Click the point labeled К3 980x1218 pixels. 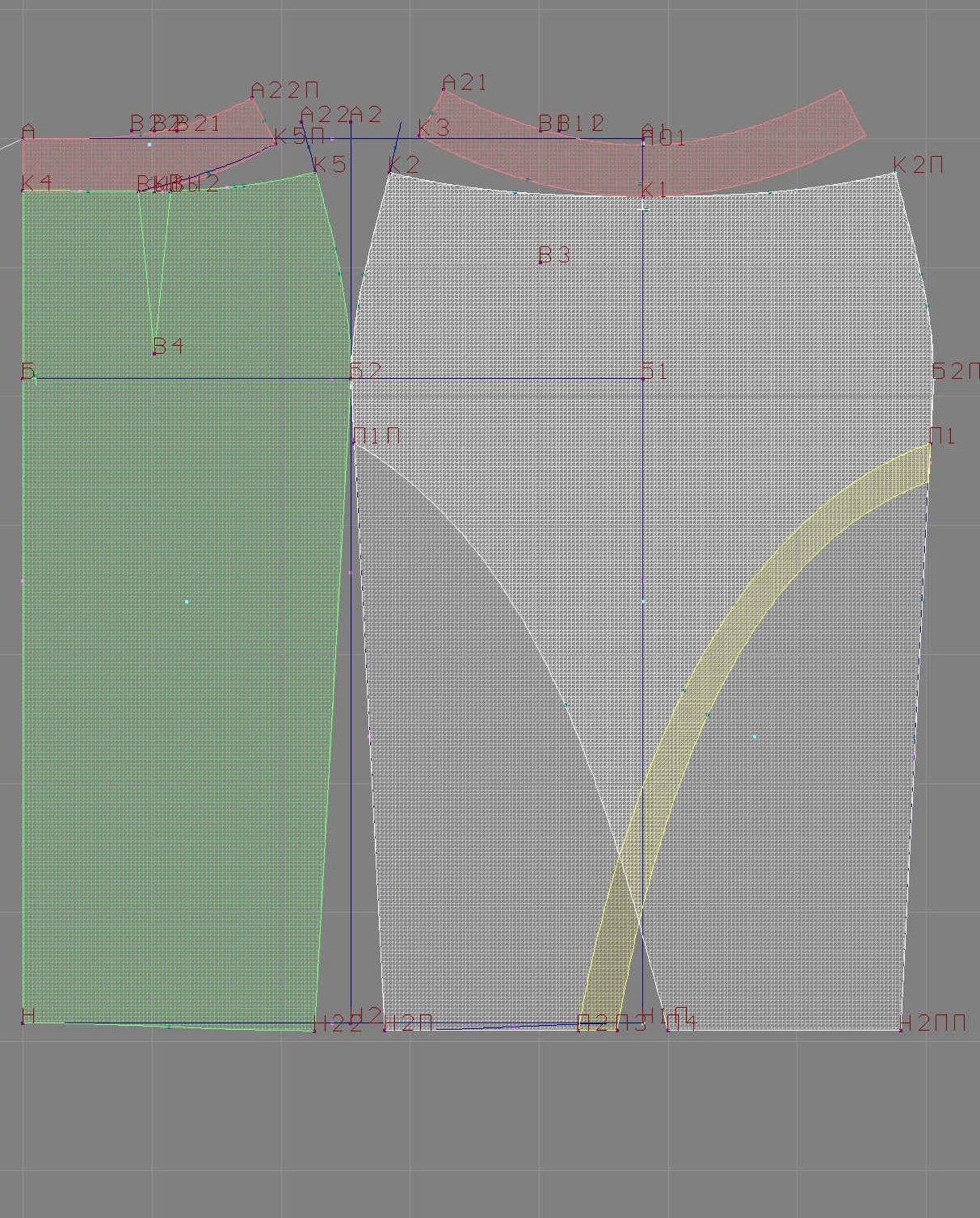tap(419, 136)
